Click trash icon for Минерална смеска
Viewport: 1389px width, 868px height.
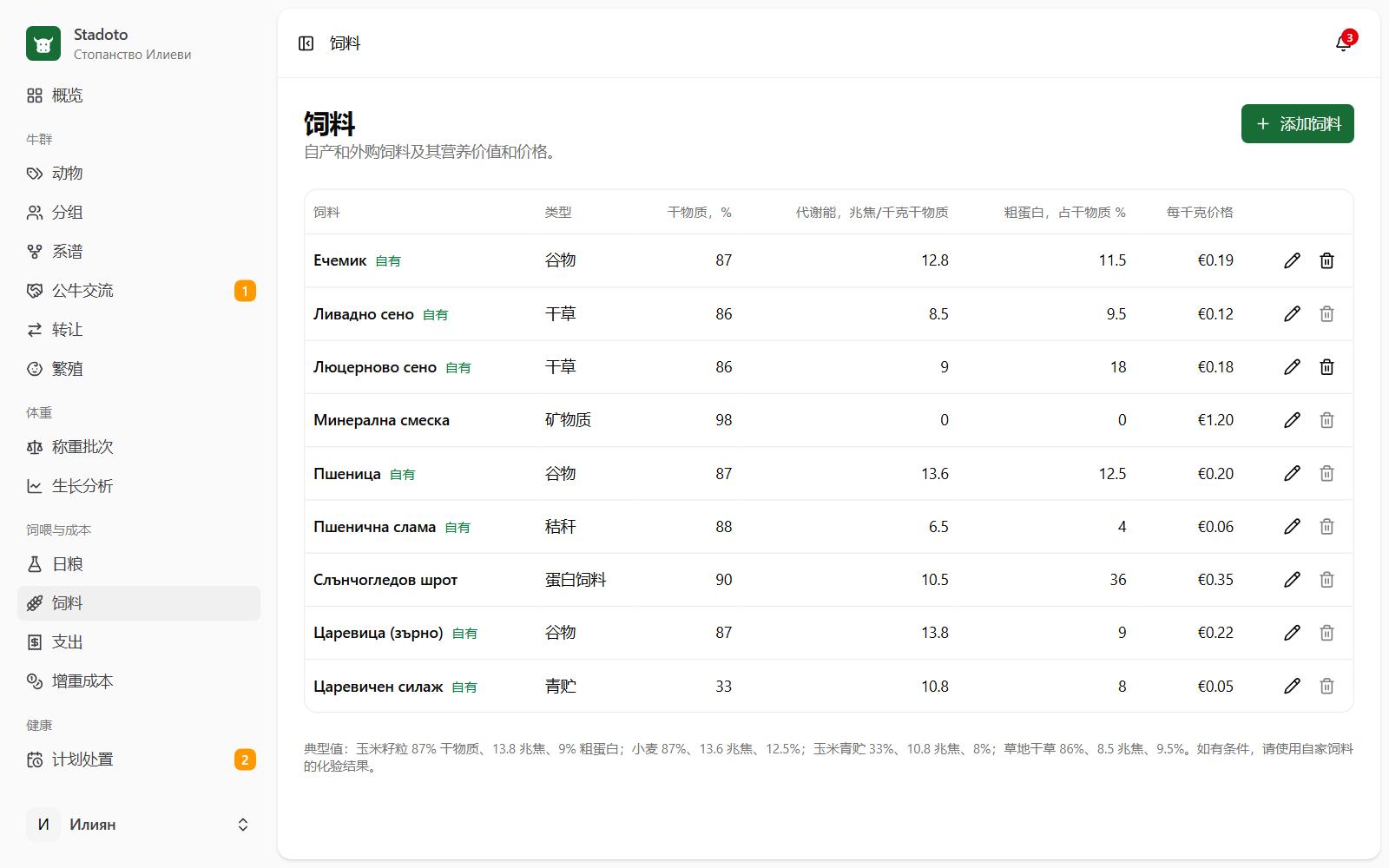click(x=1326, y=420)
